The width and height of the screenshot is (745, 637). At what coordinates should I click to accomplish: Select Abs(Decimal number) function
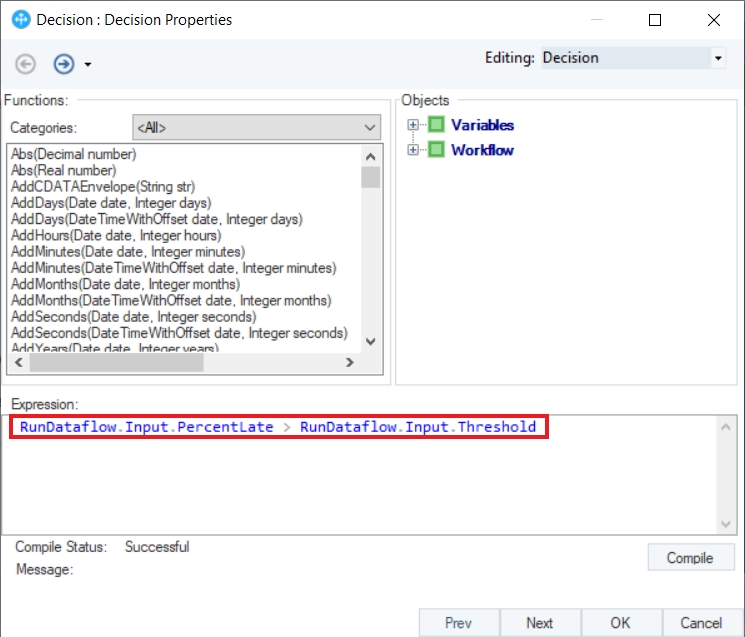74,154
